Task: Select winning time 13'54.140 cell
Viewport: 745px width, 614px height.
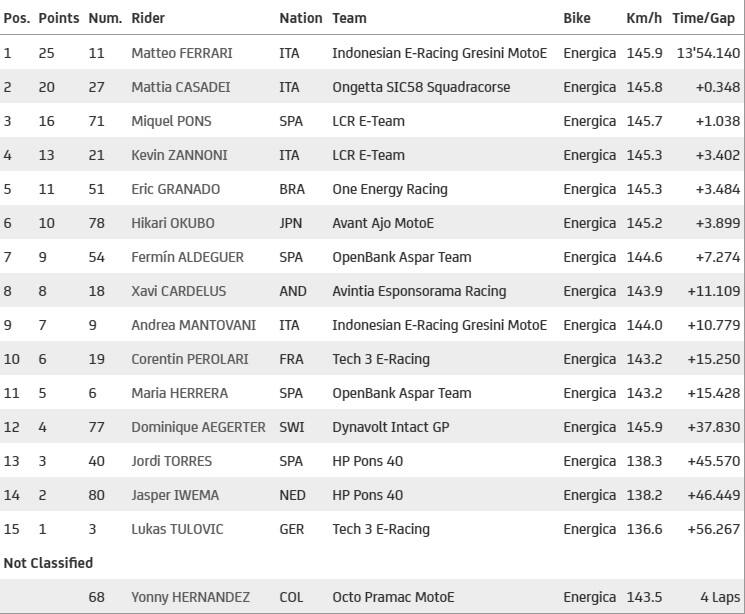Action: coord(705,53)
